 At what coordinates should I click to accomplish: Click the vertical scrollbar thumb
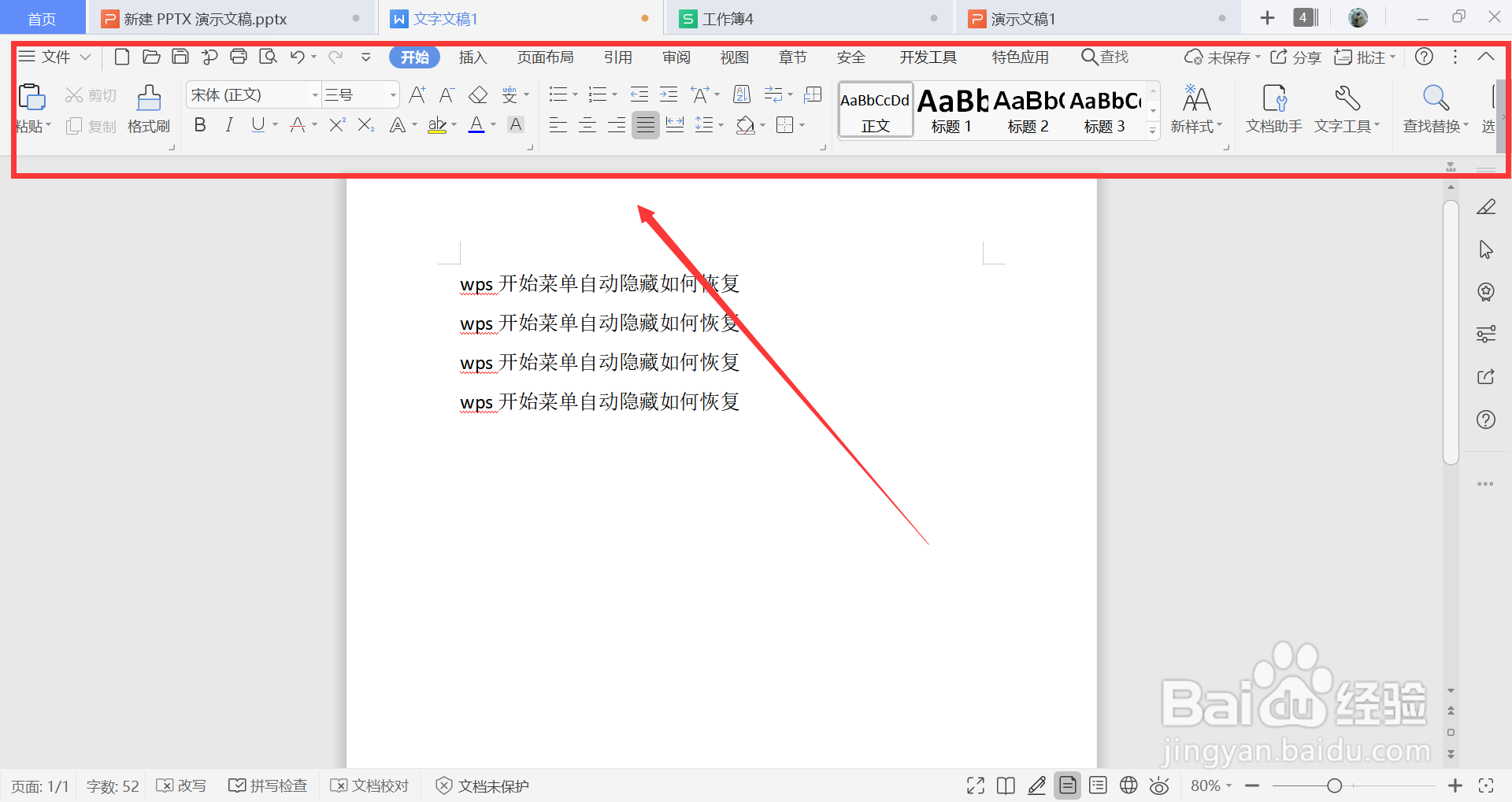click(x=1451, y=332)
